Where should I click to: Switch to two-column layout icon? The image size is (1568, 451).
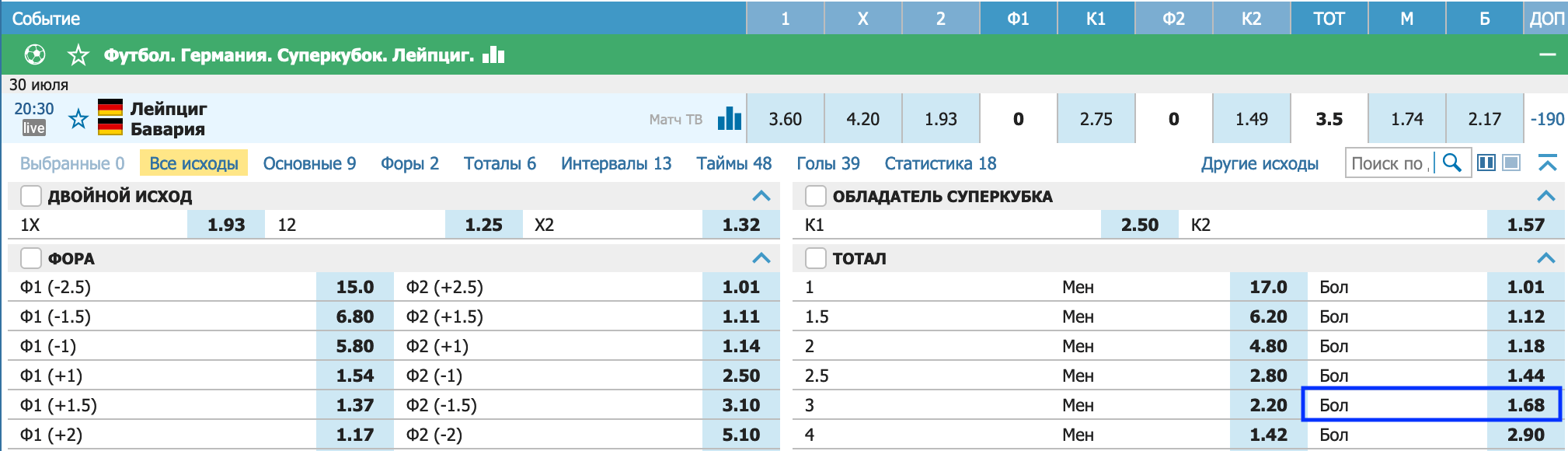pos(1486,163)
